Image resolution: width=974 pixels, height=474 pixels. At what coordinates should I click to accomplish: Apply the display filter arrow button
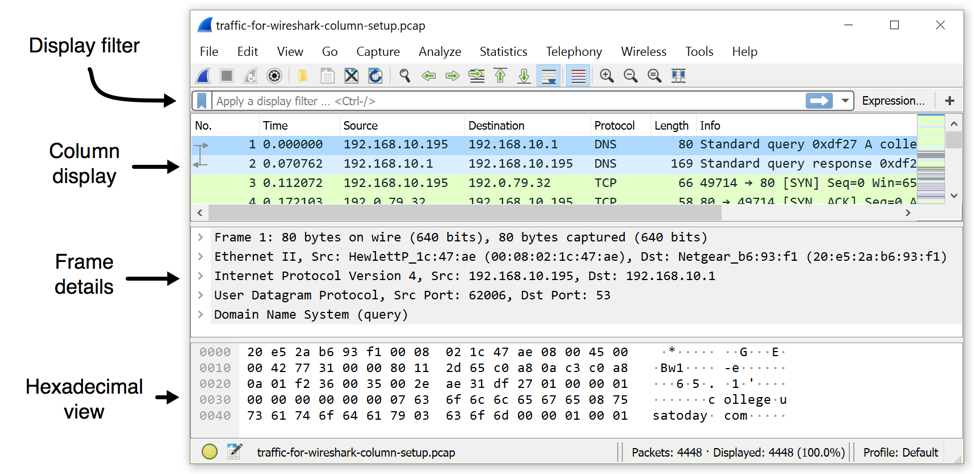pos(819,101)
